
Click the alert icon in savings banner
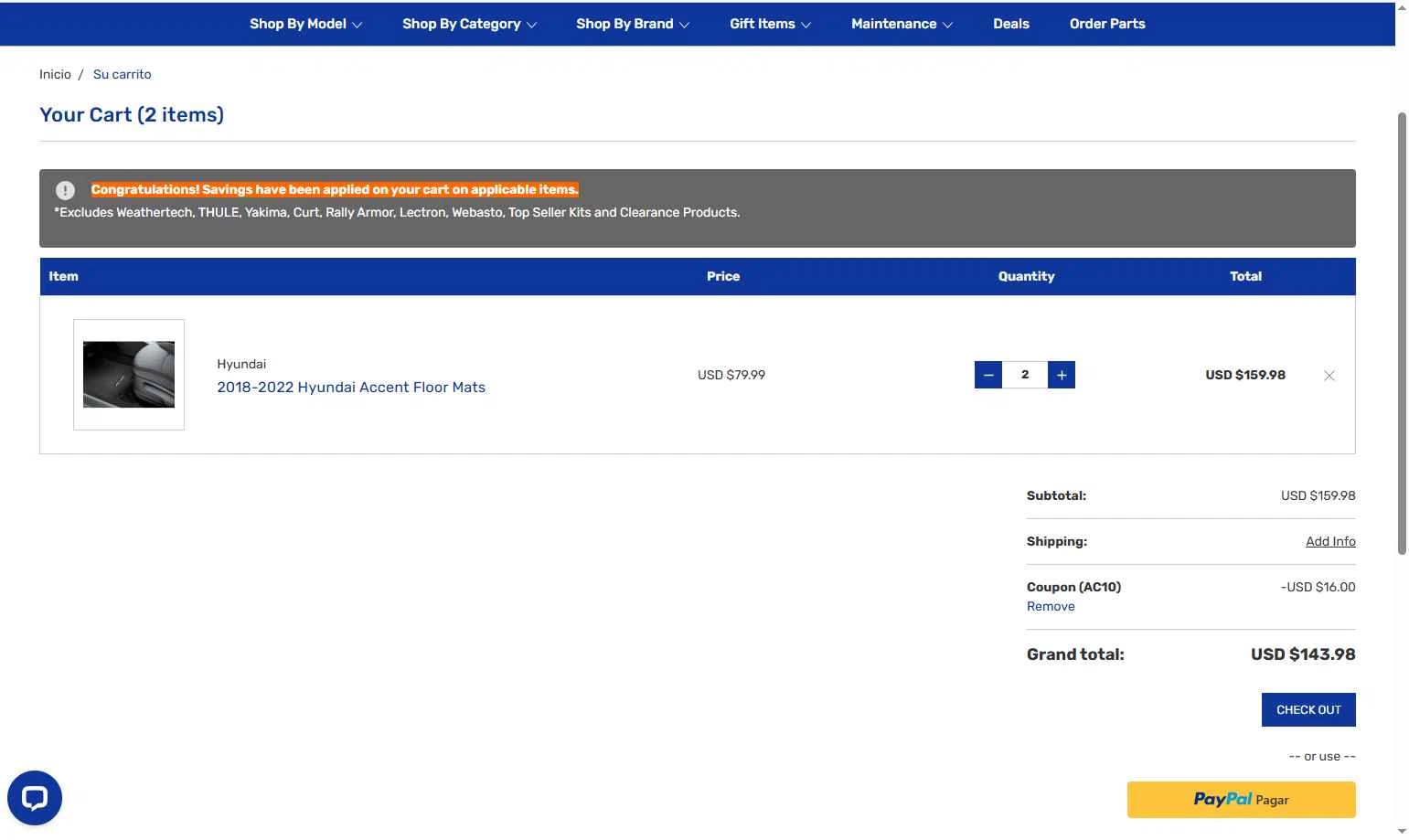click(65, 190)
